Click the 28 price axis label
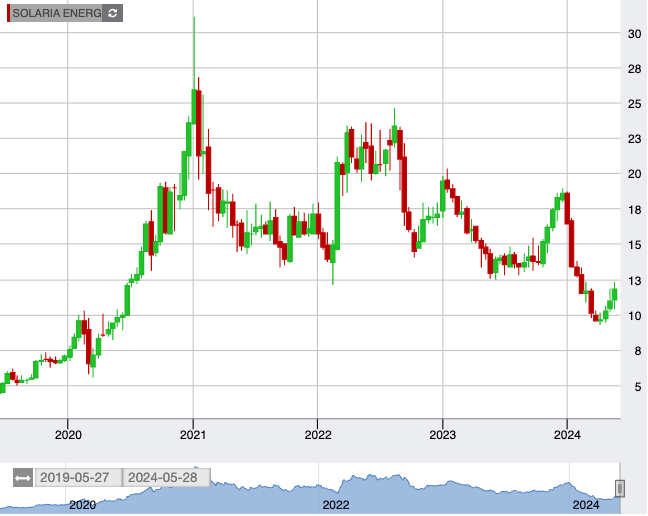 [634, 69]
